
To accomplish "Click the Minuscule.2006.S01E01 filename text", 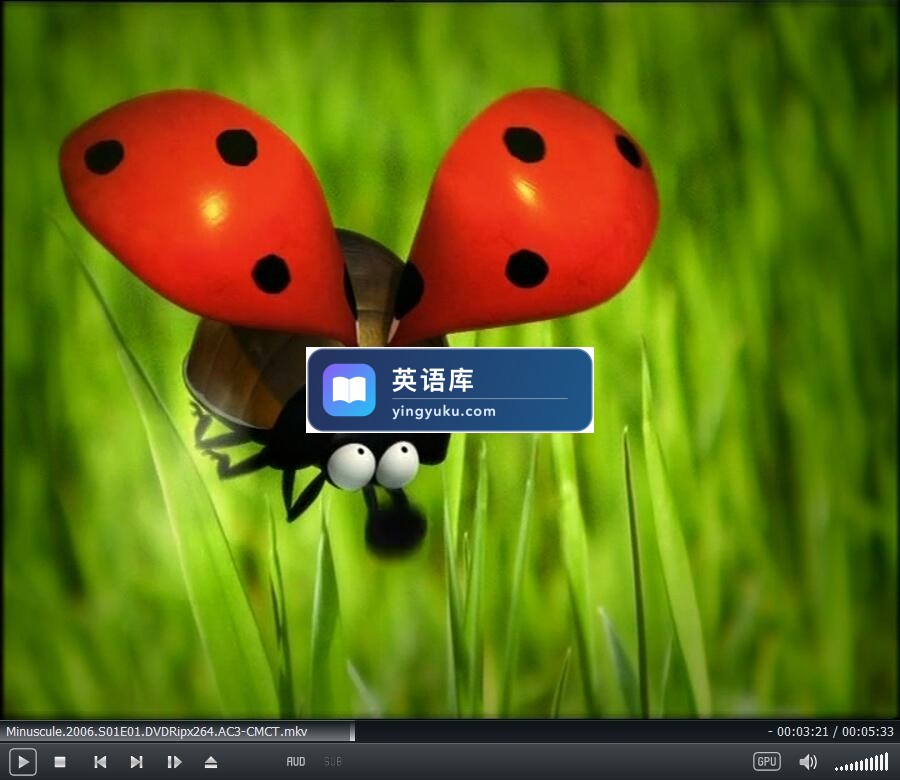I will click(x=157, y=732).
